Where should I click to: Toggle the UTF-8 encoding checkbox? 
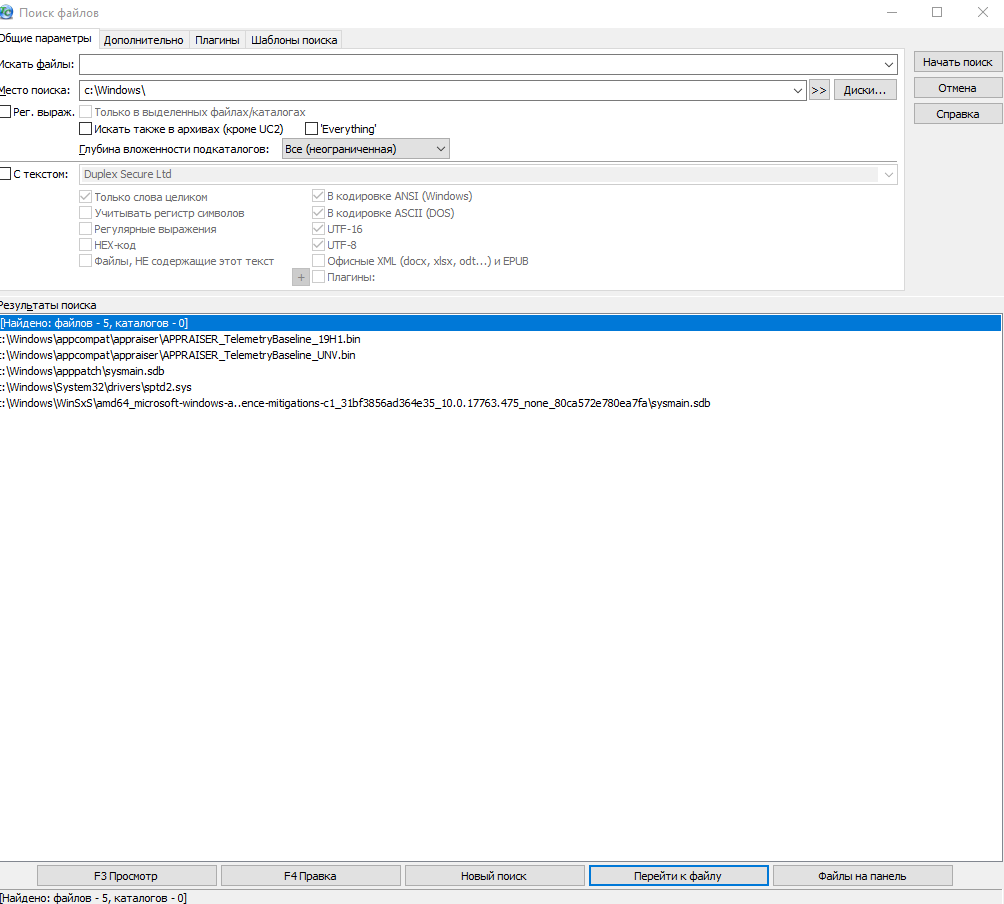pyautogui.click(x=318, y=245)
